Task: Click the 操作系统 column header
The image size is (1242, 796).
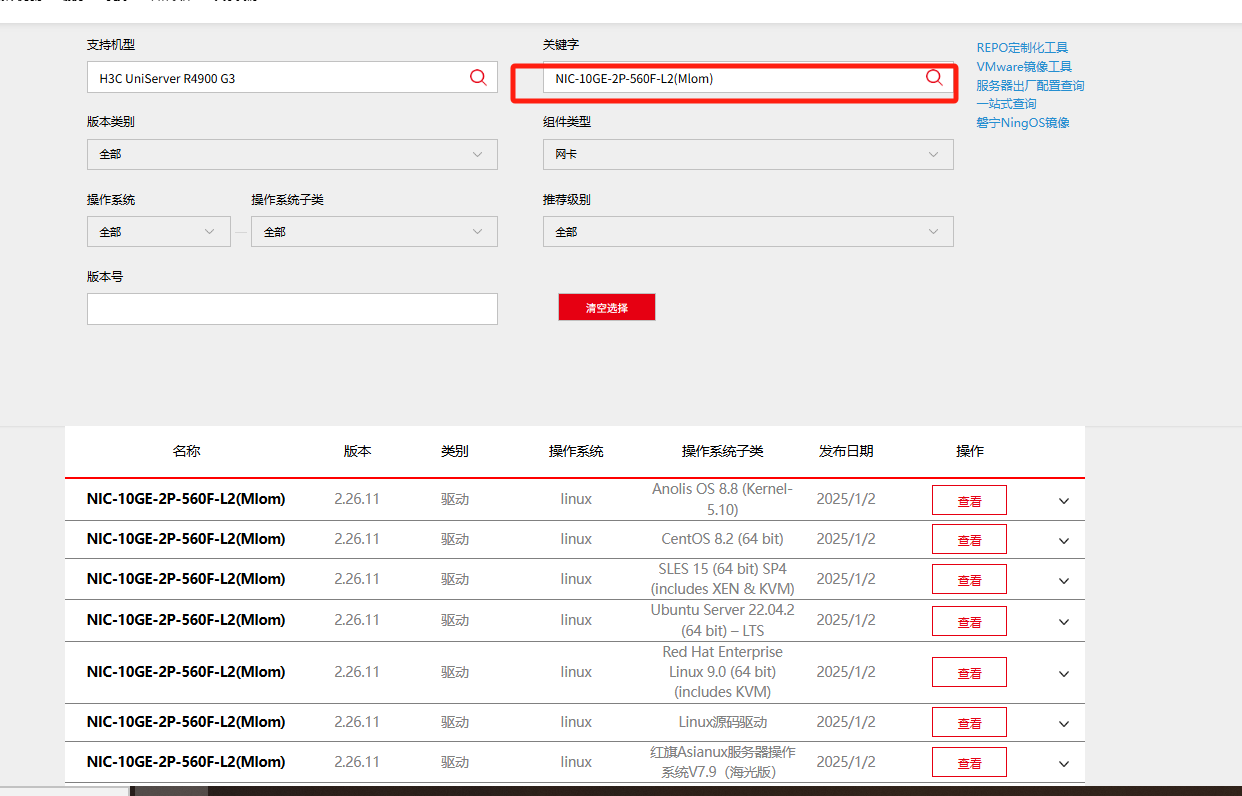Action: [x=576, y=451]
